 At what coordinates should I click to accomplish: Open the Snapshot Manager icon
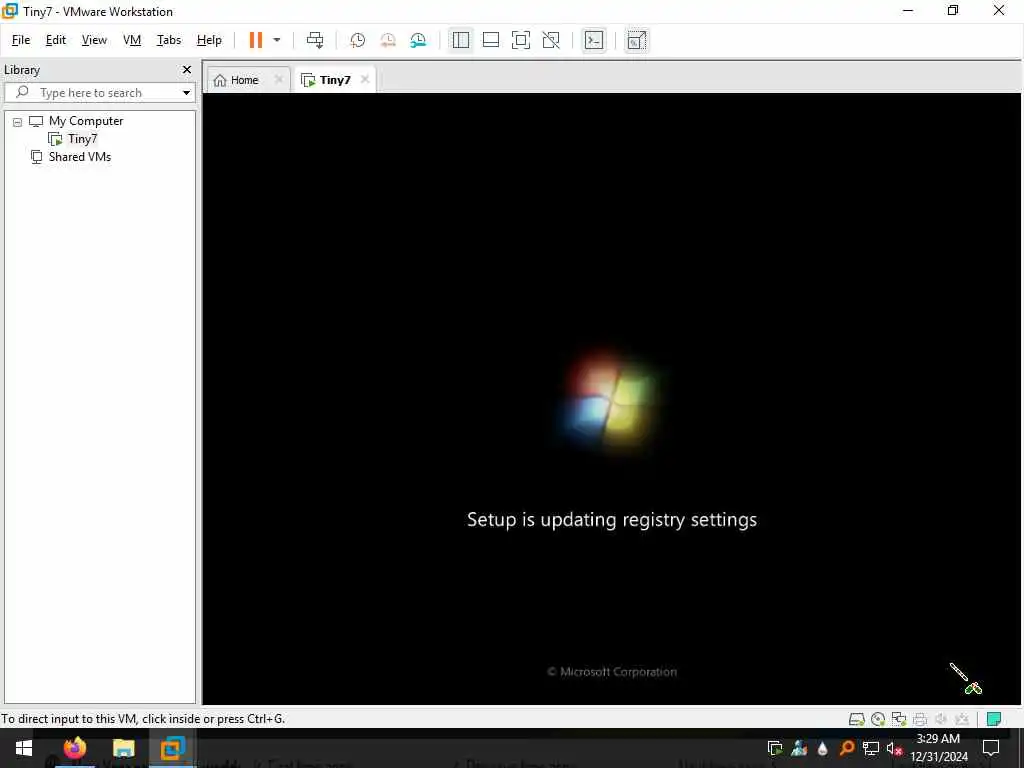coord(419,40)
